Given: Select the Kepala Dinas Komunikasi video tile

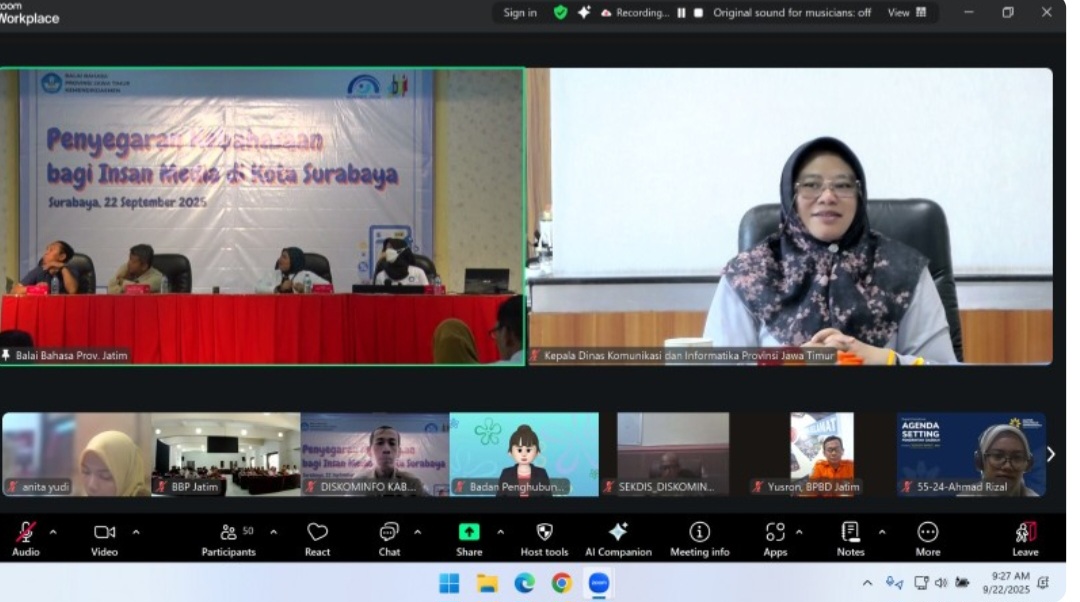Looking at the screenshot, I should tap(790, 216).
